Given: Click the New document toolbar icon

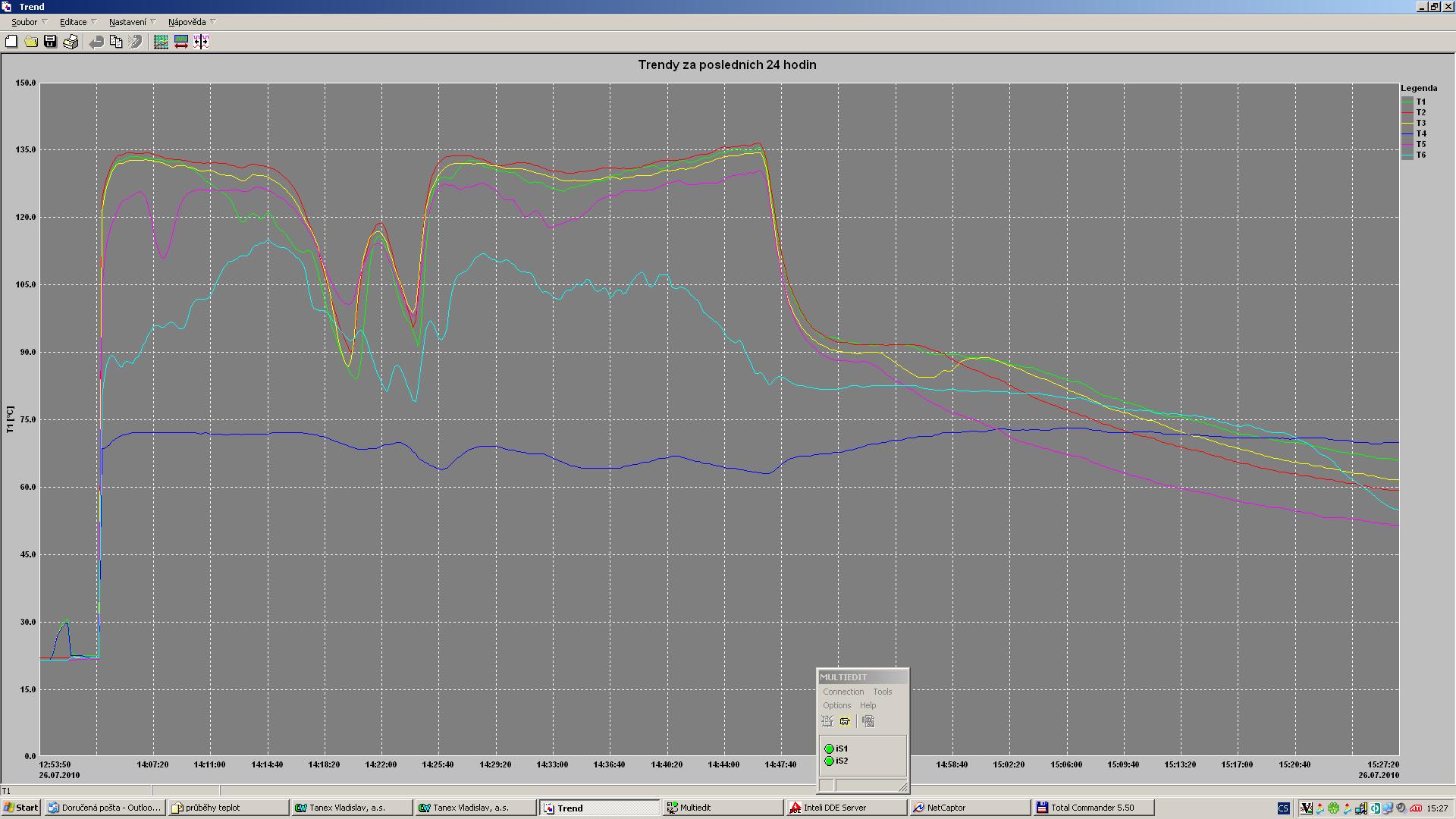Looking at the screenshot, I should [11, 42].
